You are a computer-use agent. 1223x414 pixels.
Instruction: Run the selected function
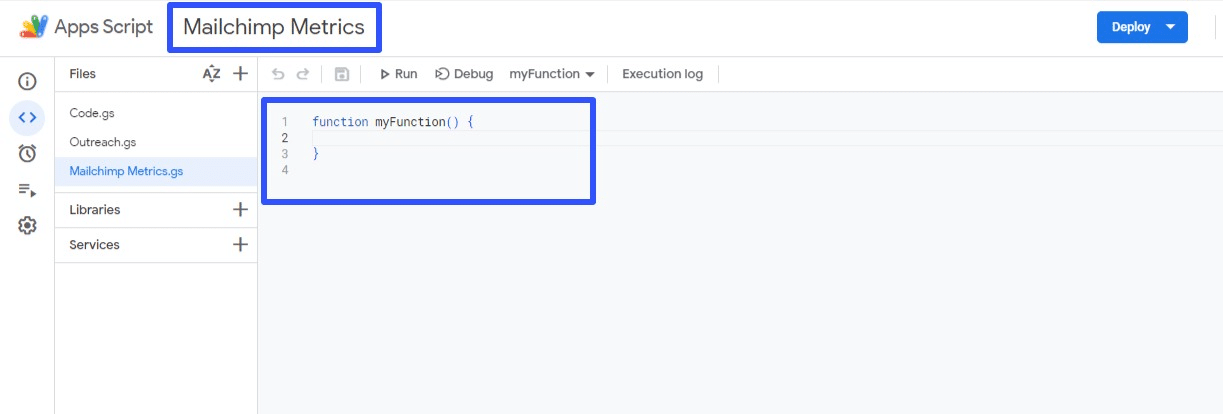click(x=398, y=74)
